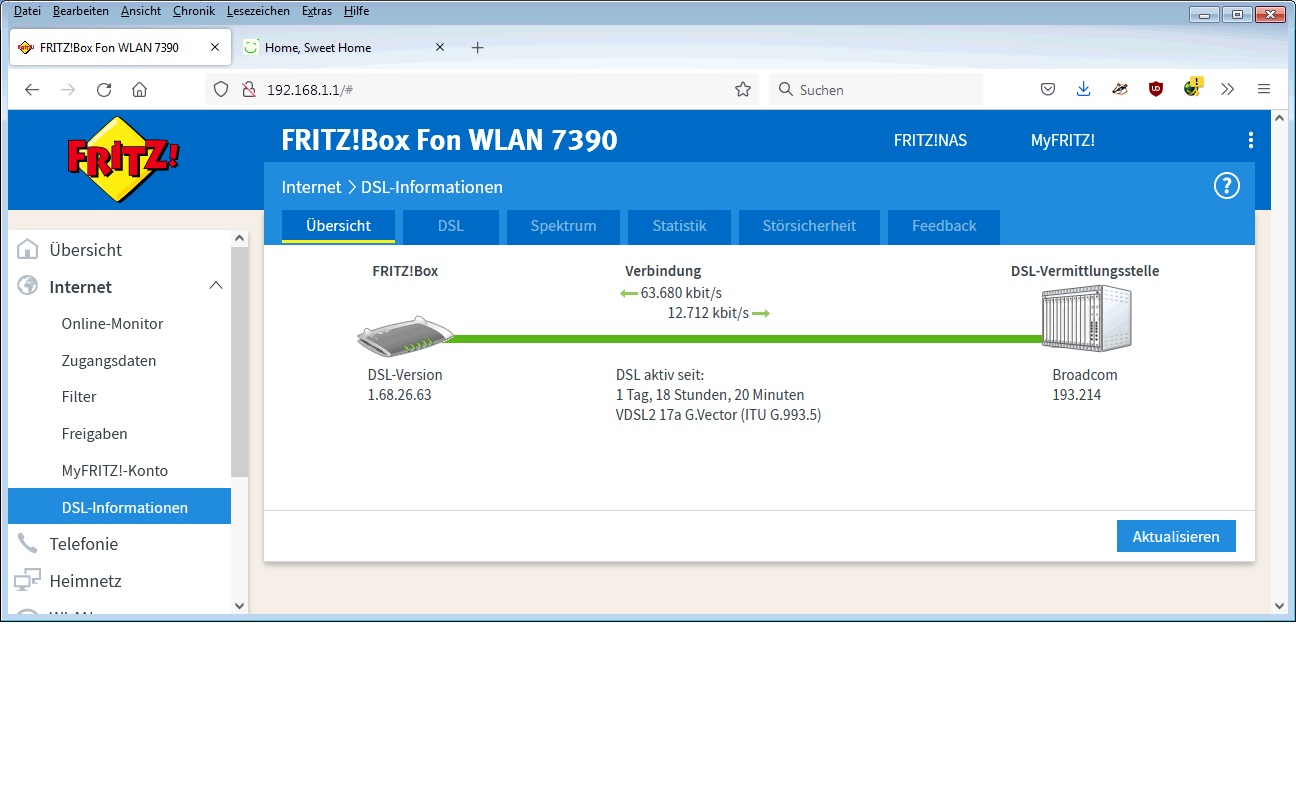Open the MyFRITZ! header link
1296x798 pixels.
pos(1063,141)
